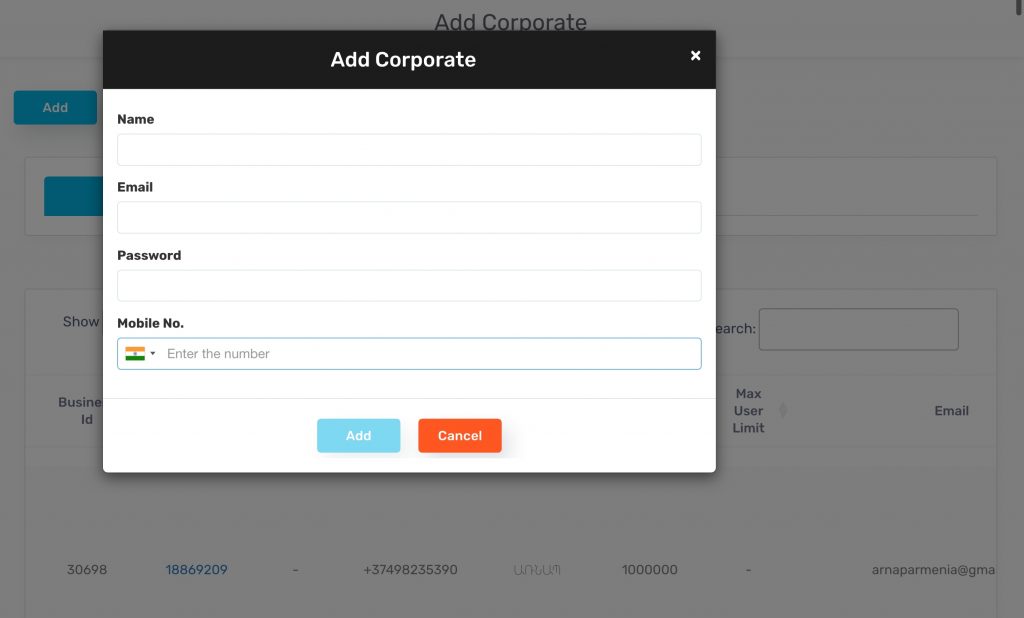Click the Add Corporate dialog title bar
1024x618 pixels.
[x=403, y=60]
